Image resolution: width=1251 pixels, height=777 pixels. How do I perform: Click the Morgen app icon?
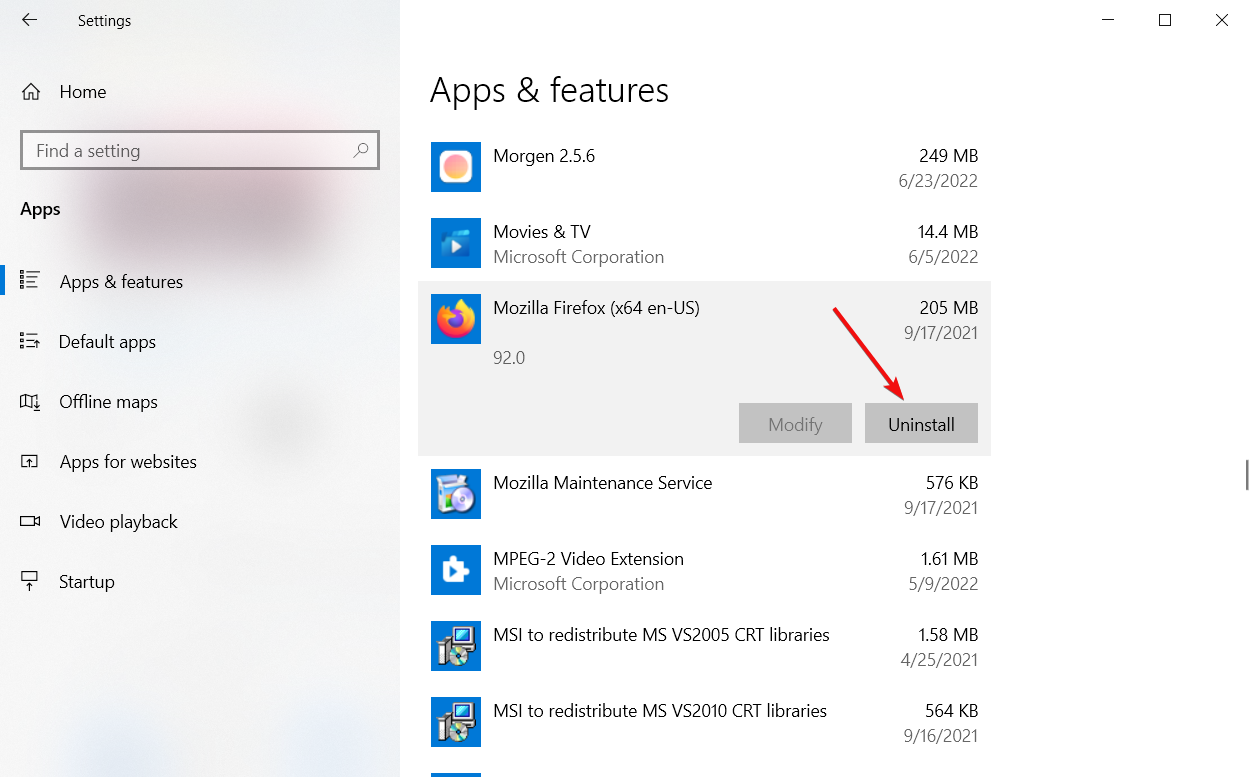pos(456,167)
